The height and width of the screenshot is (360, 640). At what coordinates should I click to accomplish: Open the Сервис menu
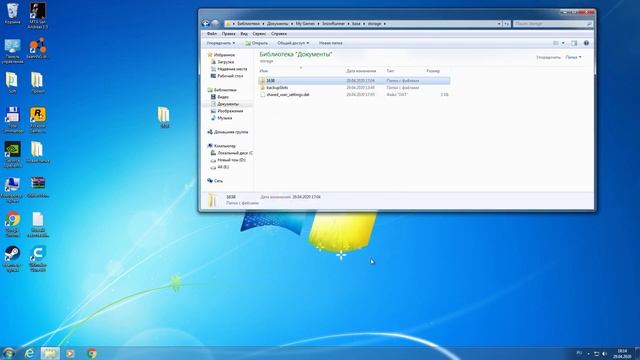[x=259, y=33]
